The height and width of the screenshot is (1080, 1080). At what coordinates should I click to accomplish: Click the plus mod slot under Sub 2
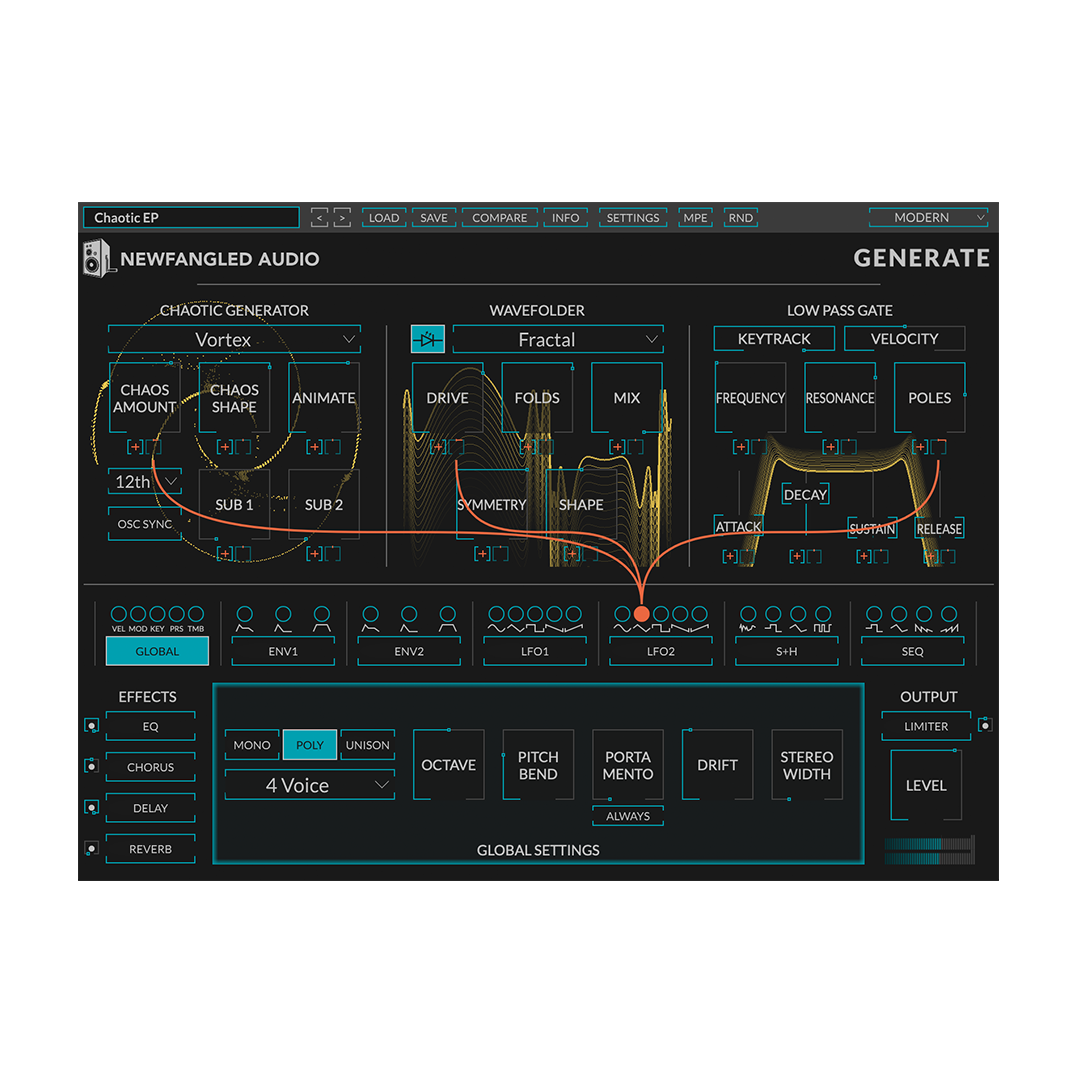314,553
